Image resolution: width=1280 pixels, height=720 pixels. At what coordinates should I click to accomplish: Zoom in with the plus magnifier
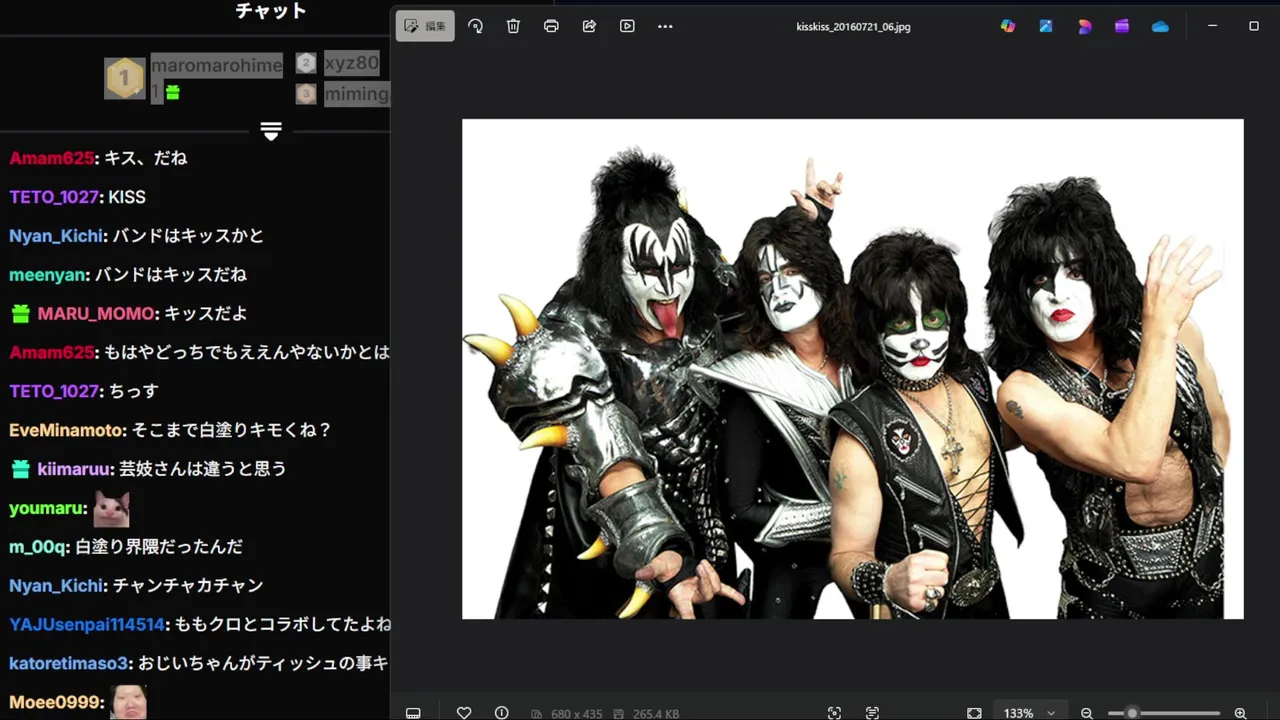coord(1240,713)
